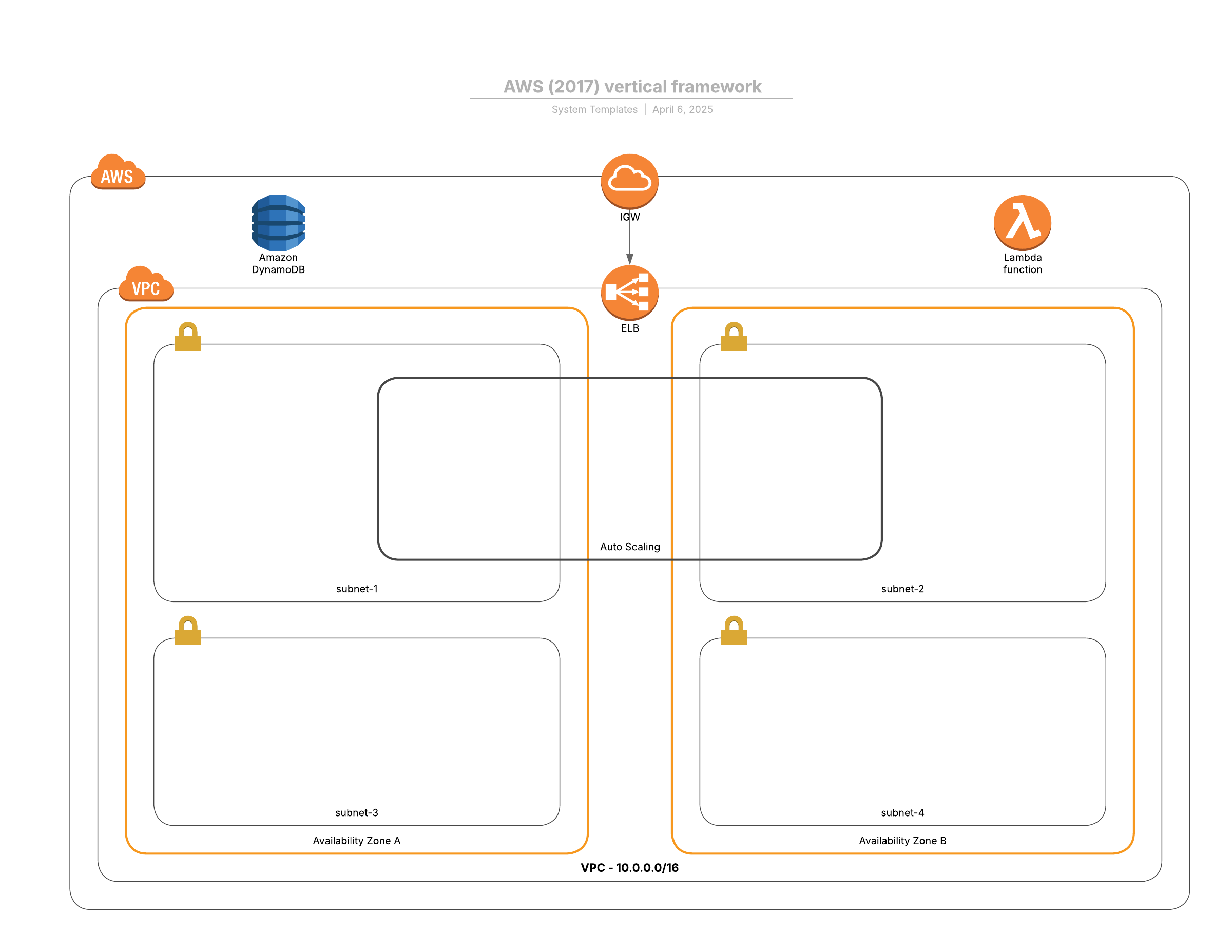1232x952 pixels.
Task: Click the Availability Zone B label
Action: click(902, 840)
